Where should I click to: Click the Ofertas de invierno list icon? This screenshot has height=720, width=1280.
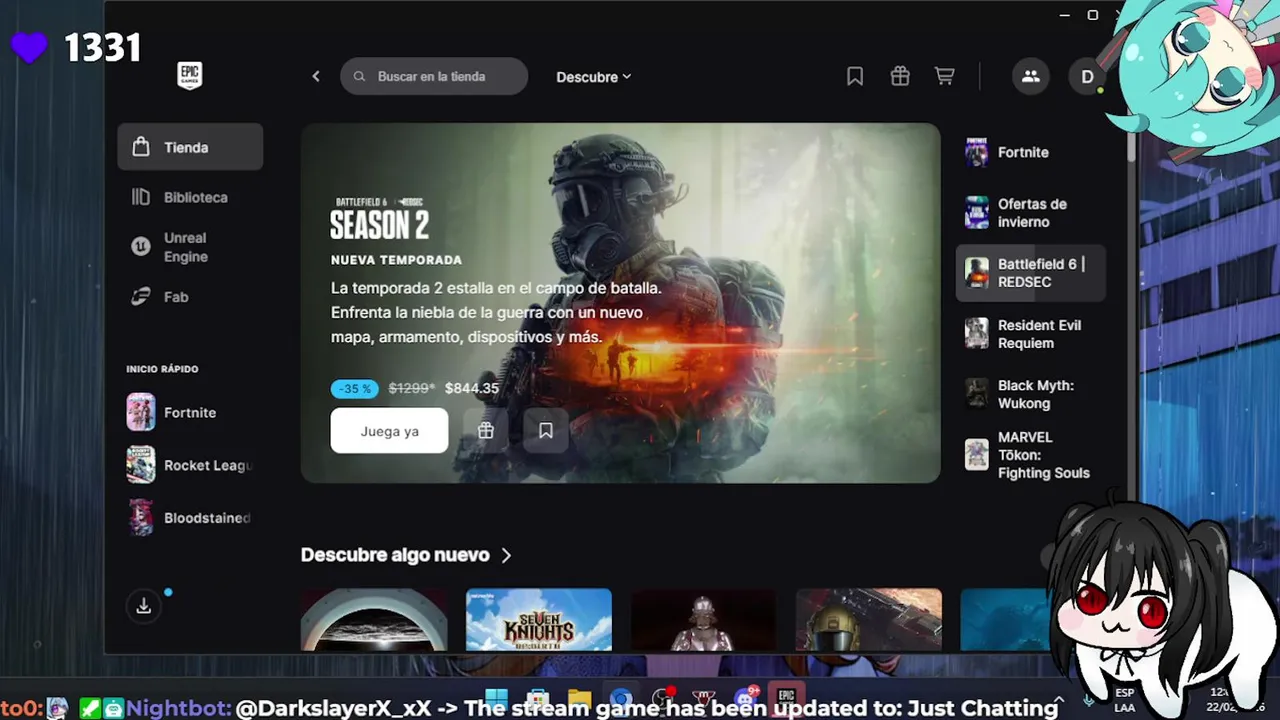pos(976,212)
